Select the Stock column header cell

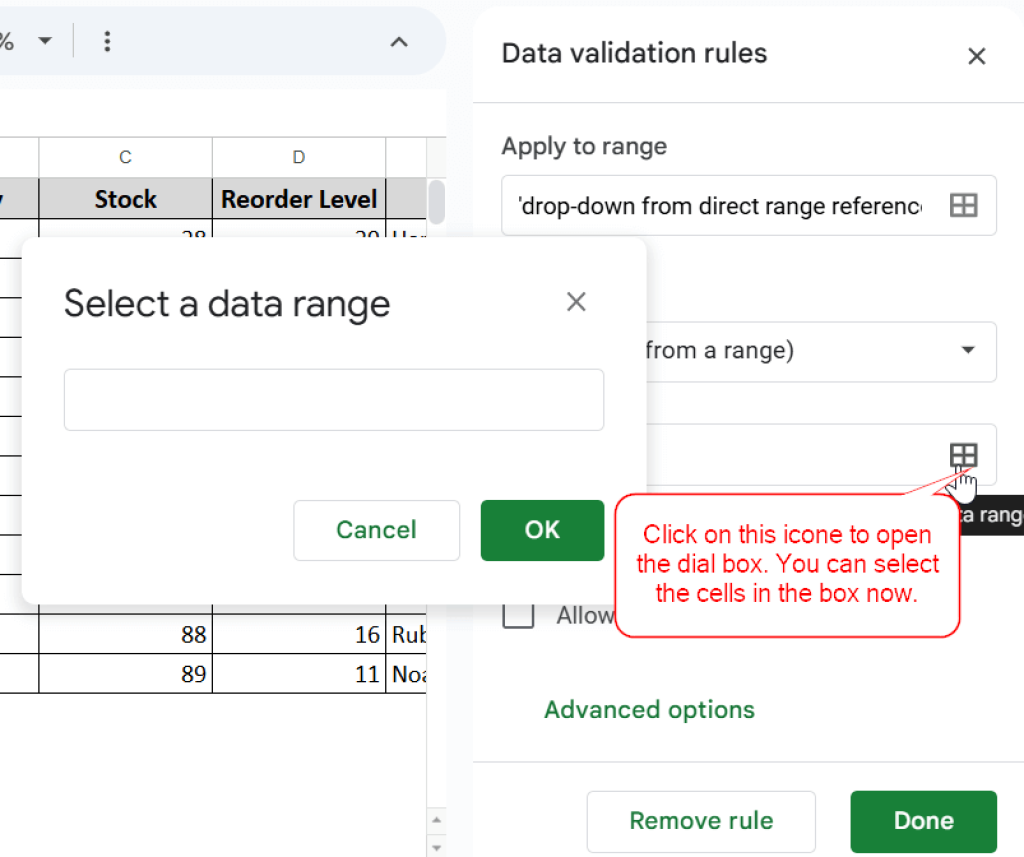click(124, 199)
